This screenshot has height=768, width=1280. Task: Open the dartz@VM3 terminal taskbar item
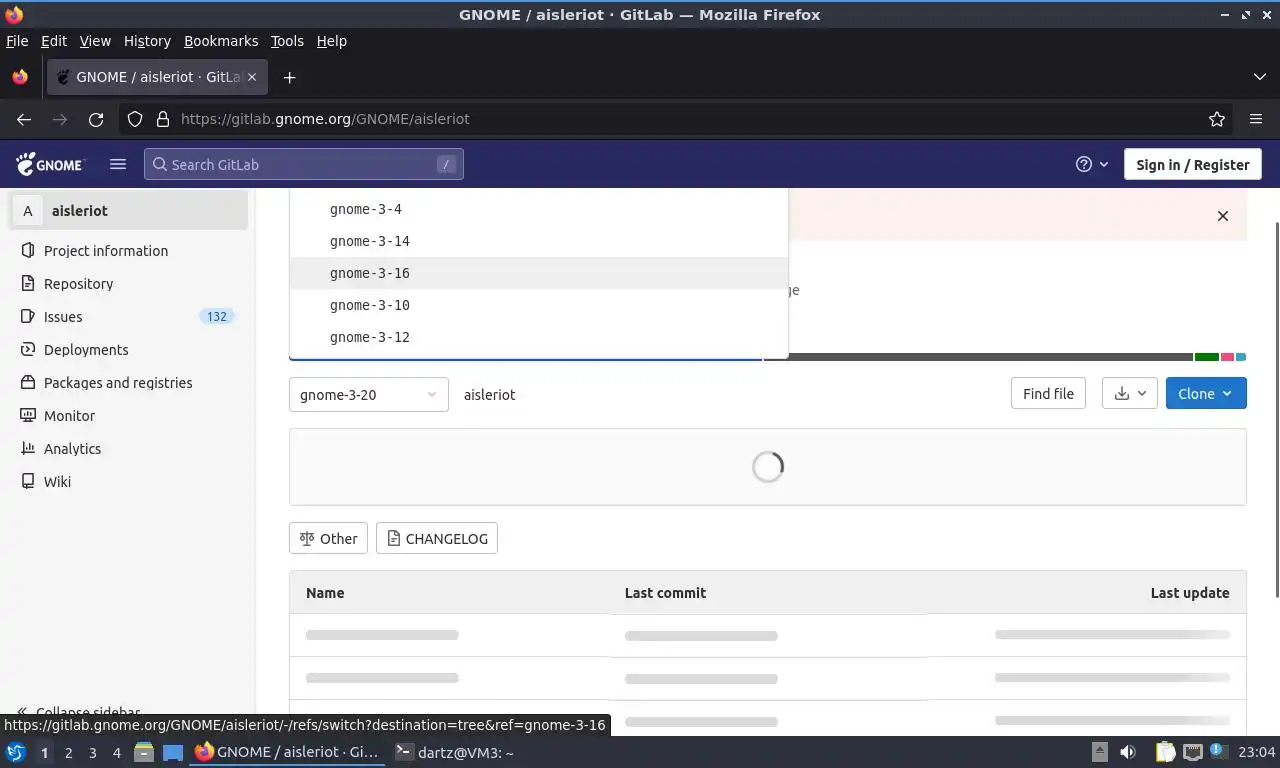click(455, 752)
